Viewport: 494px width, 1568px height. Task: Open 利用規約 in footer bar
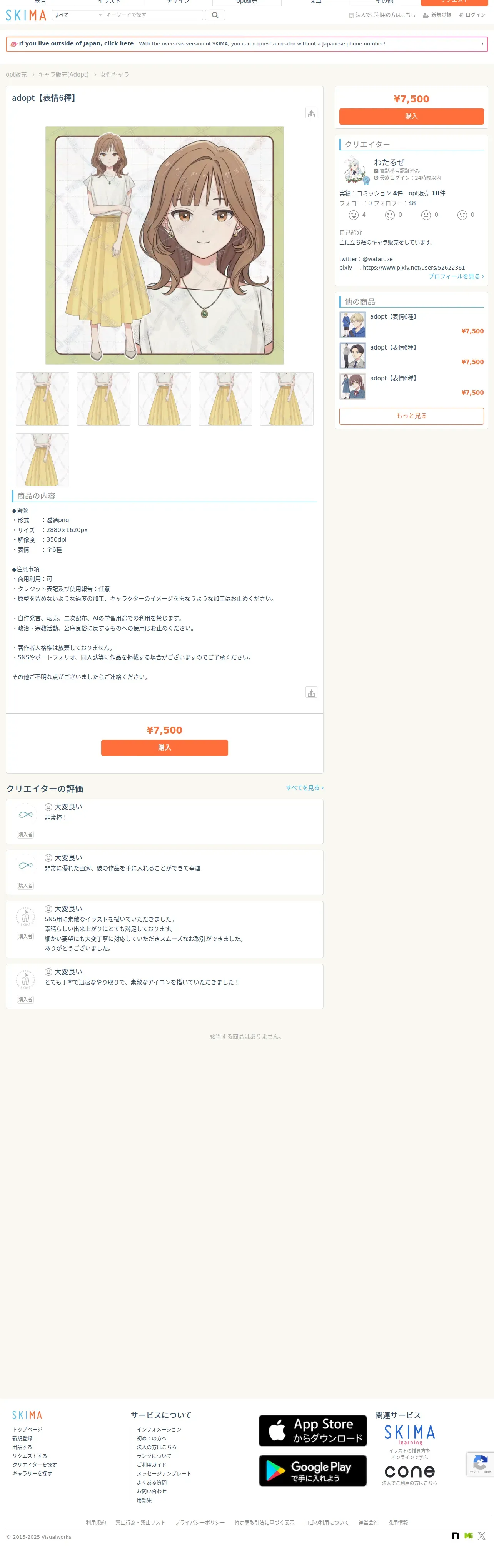[x=96, y=1522]
